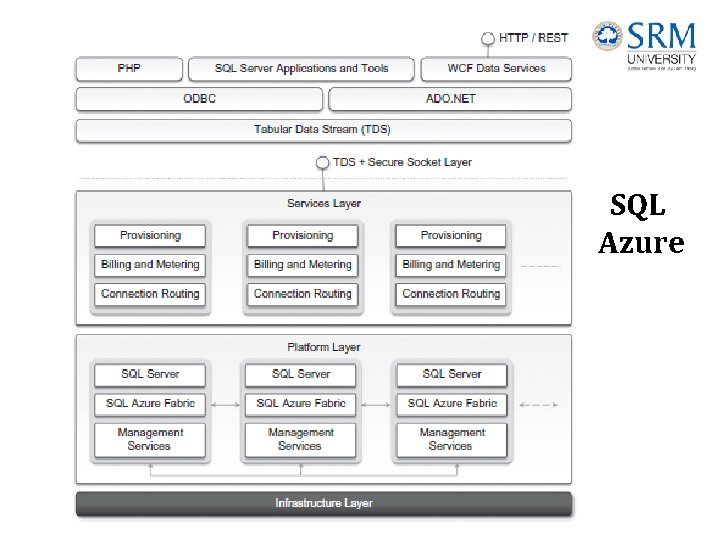This screenshot has height=540, width=720.
Task: Click the middle Management Services box
Action: click(x=300, y=440)
